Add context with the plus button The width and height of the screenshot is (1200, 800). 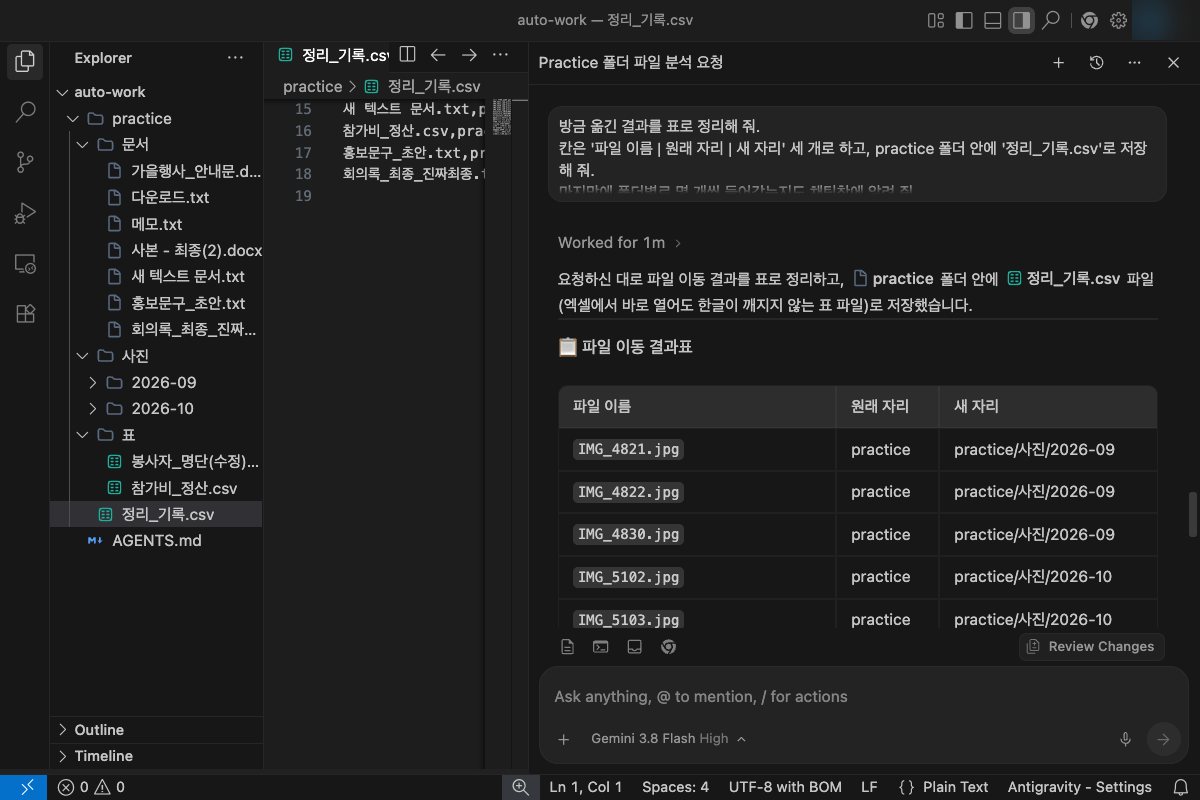coord(564,739)
